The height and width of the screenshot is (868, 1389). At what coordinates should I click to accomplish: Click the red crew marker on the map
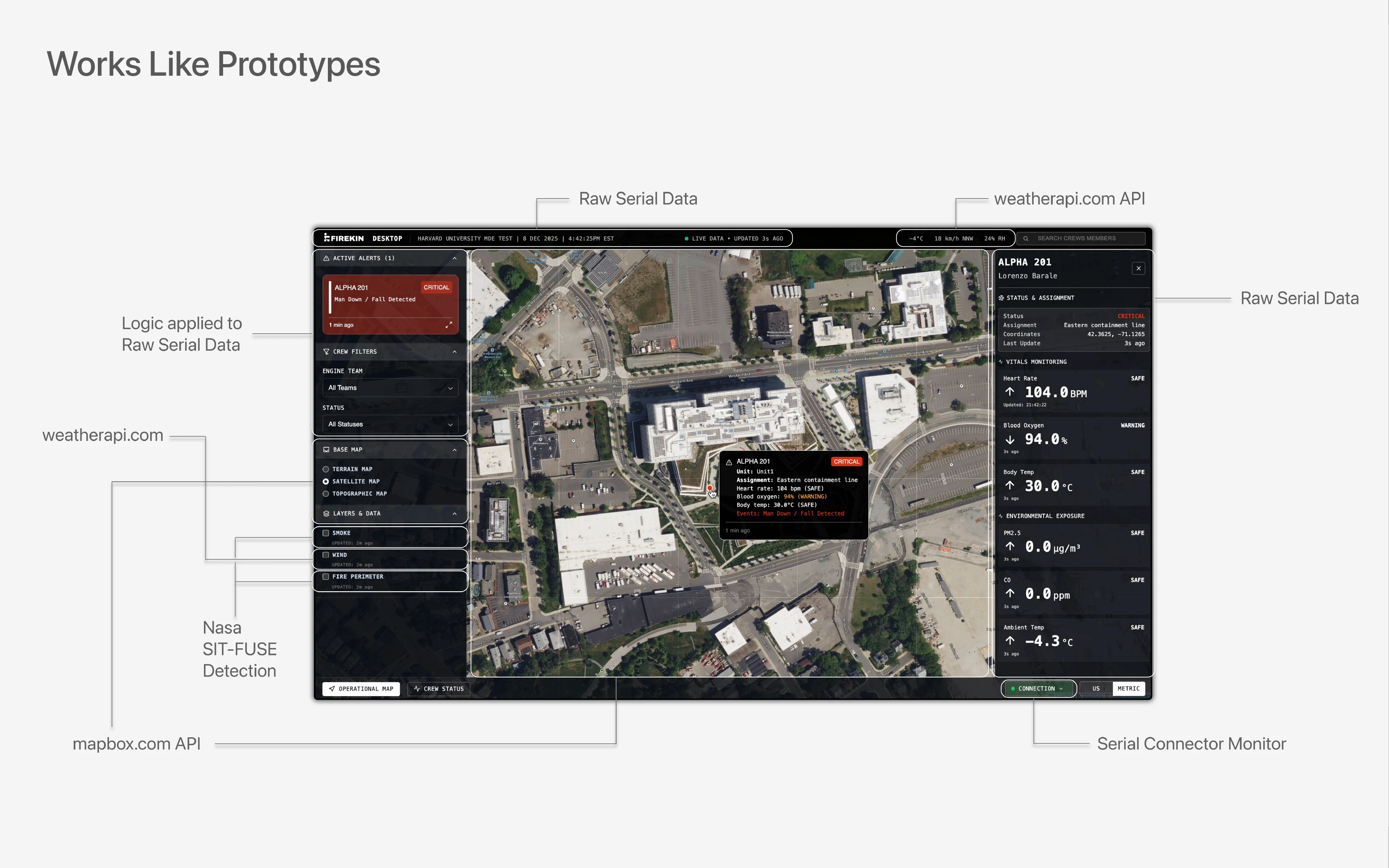pos(709,488)
